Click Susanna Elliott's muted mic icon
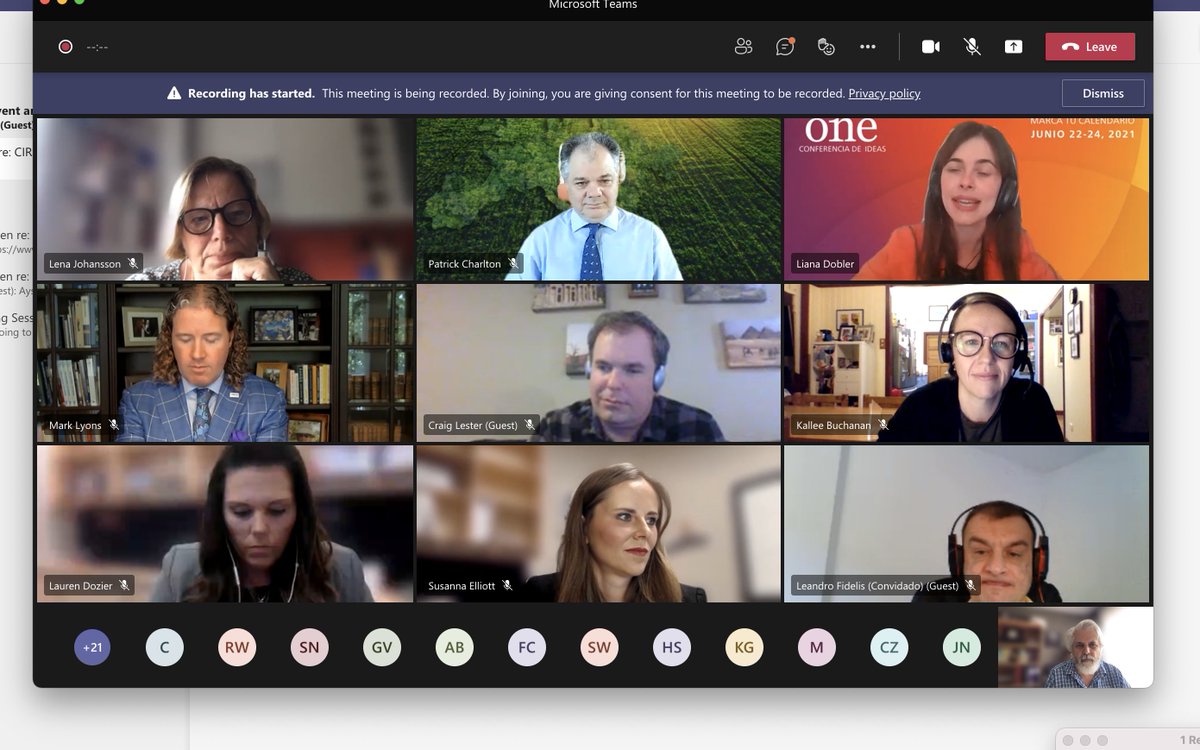 (507, 585)
